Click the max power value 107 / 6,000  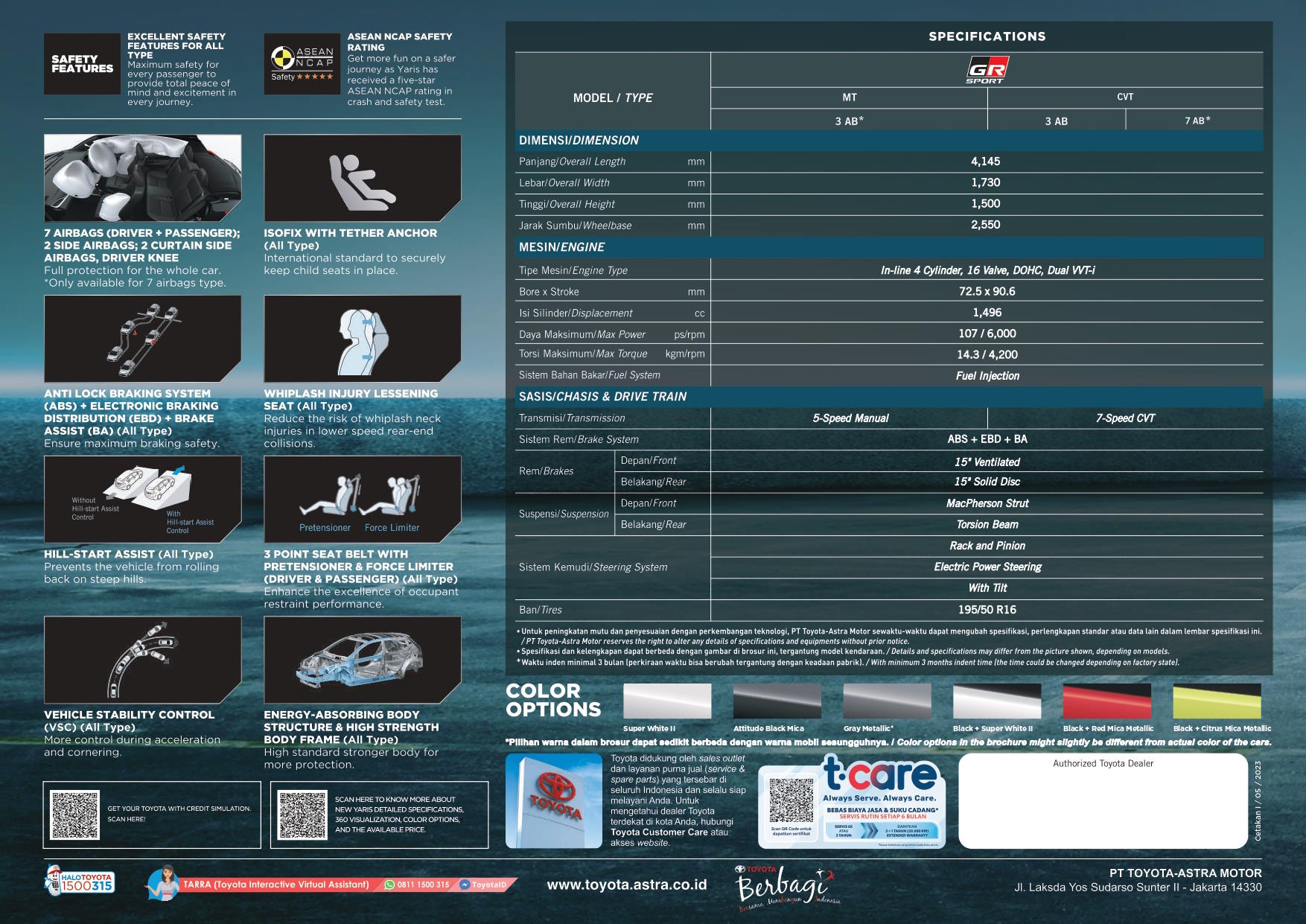[x=987, y=334]
